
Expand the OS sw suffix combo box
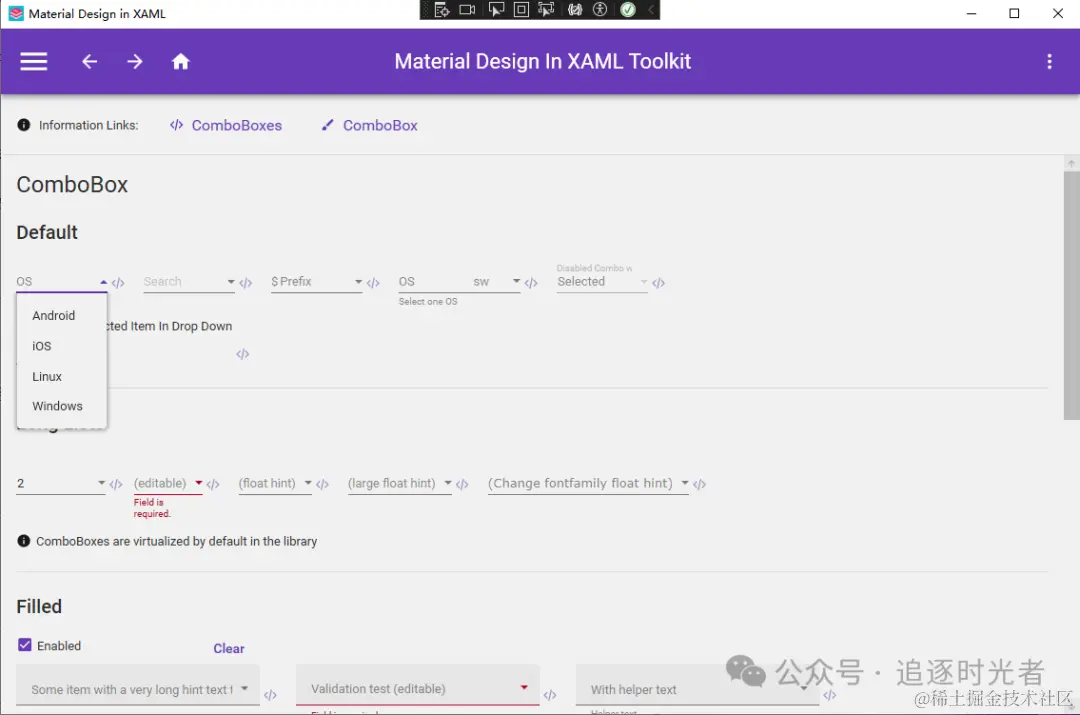pos(516,281)
